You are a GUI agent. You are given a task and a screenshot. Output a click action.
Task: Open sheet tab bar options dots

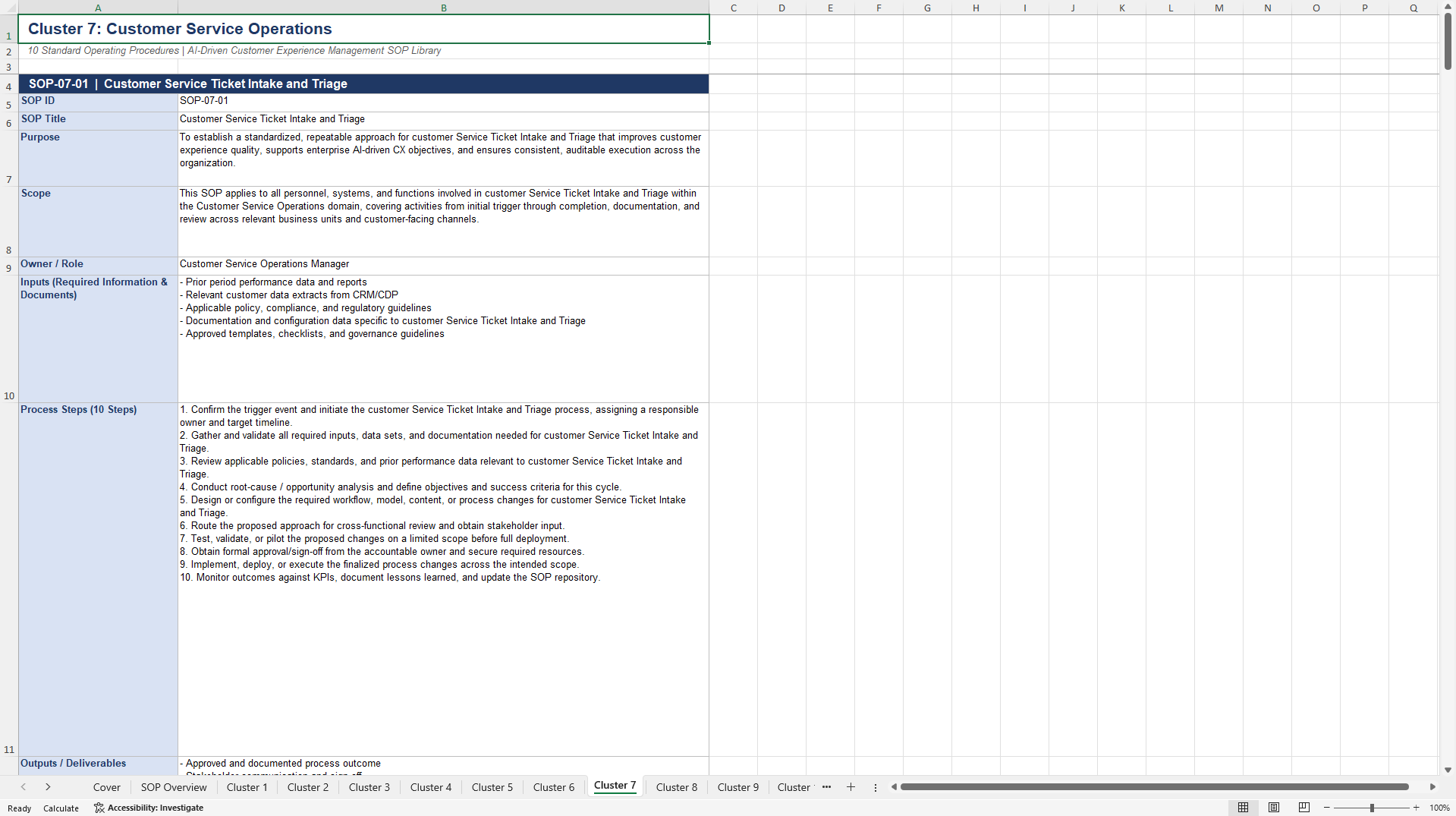coord(876,788)
